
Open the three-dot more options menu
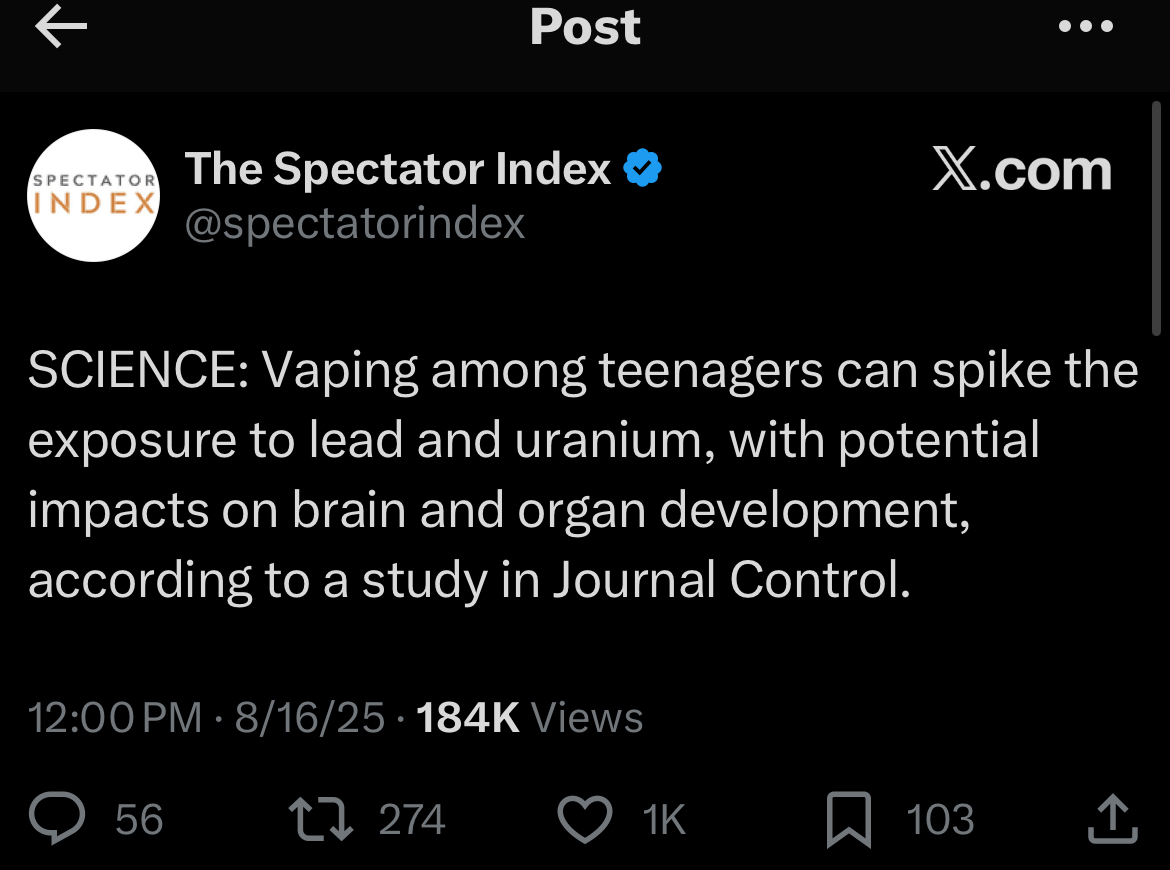(1086, 28)
